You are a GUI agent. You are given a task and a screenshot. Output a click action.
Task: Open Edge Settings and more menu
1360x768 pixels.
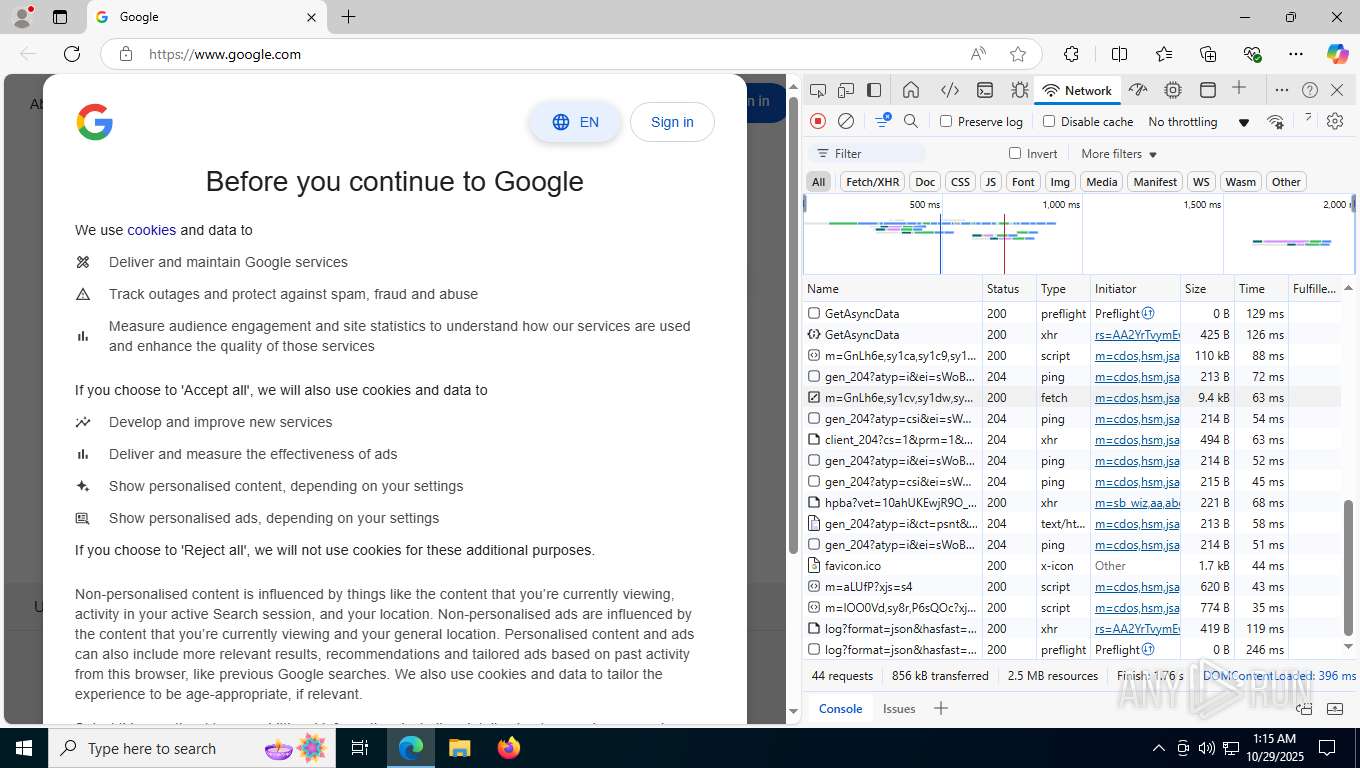[1296, 54]
